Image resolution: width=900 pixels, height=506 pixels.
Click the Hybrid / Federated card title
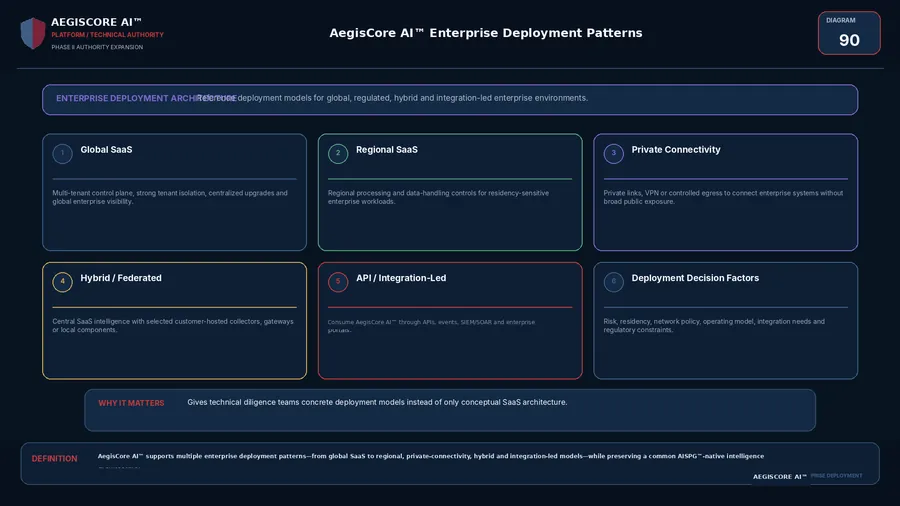(121, 278)
